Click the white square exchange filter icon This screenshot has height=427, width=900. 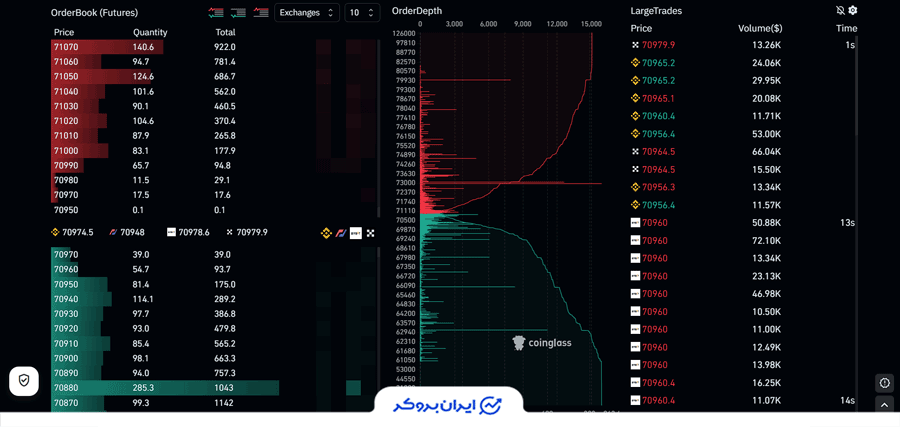pyautogui.click(x=355, y=233)
